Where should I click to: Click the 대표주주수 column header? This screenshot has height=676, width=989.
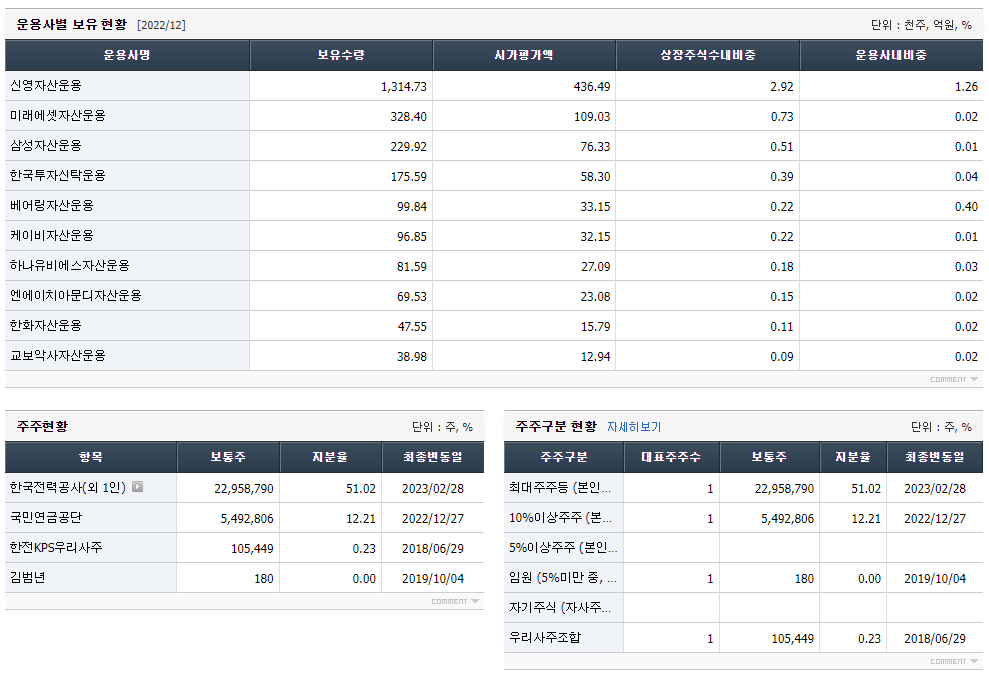tap(671, 457)
